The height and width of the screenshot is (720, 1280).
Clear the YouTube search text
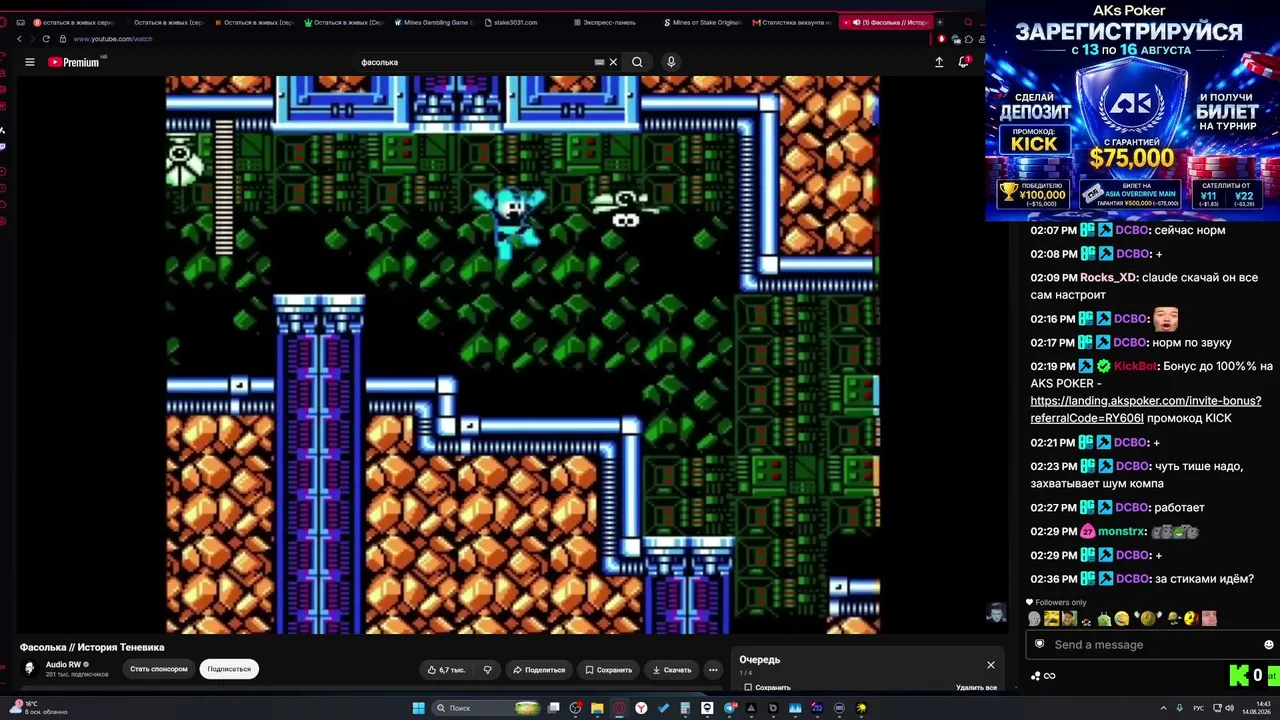coord(613,62)
